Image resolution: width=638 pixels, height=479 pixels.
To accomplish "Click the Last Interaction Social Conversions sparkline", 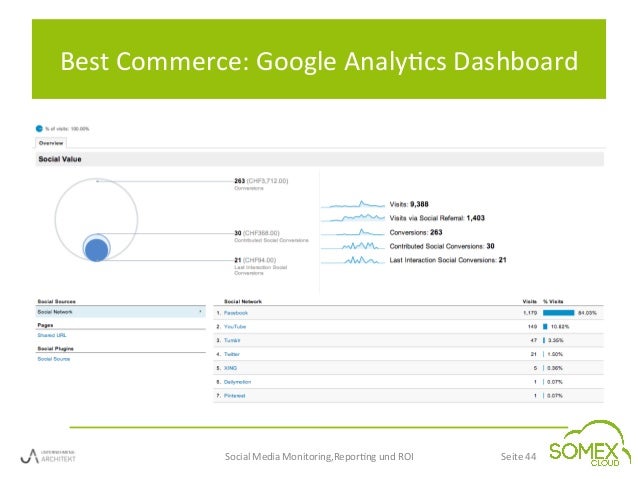I will [x=353, y=260].
